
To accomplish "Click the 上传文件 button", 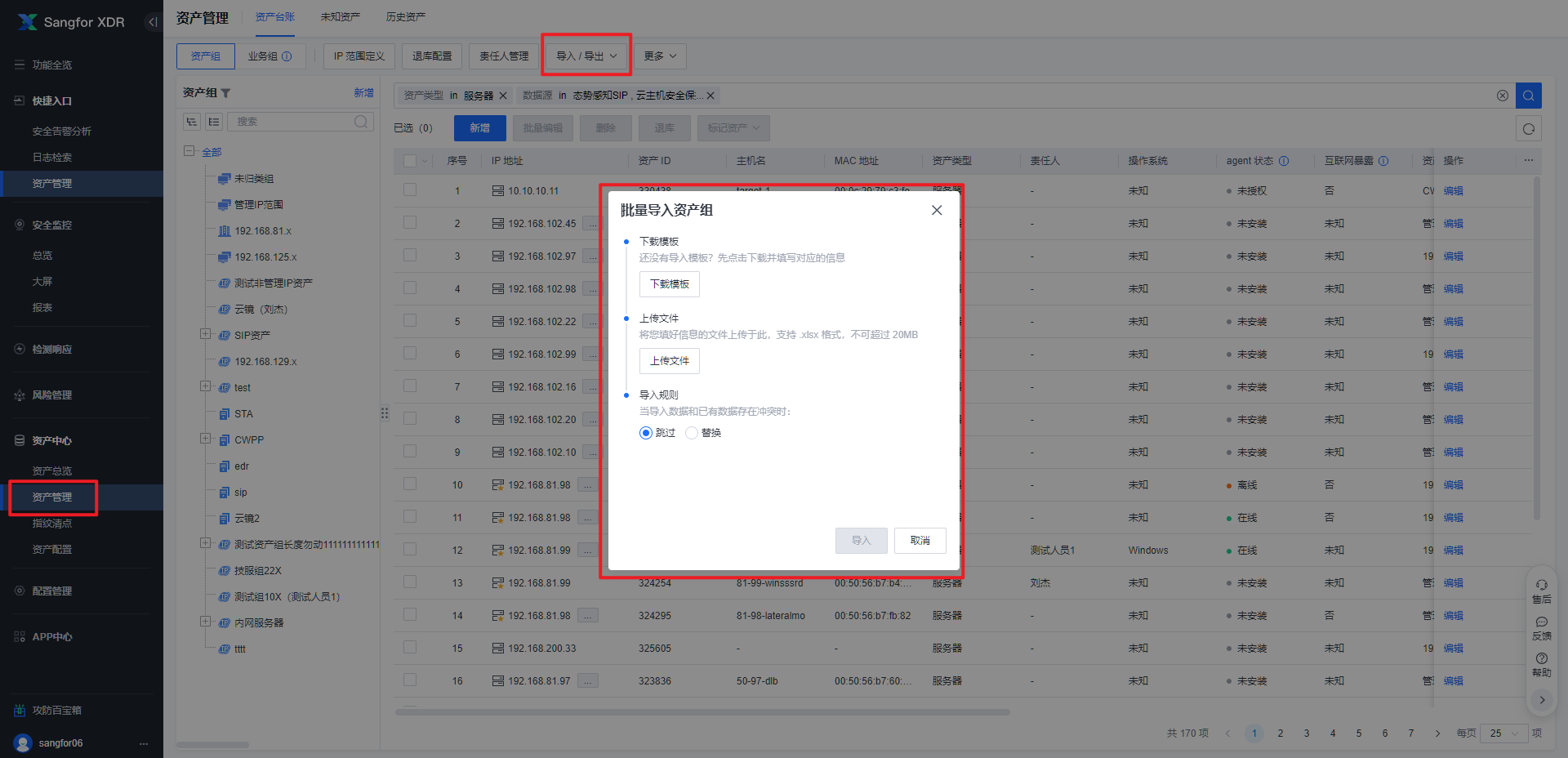I will click(x=669, y=361).
